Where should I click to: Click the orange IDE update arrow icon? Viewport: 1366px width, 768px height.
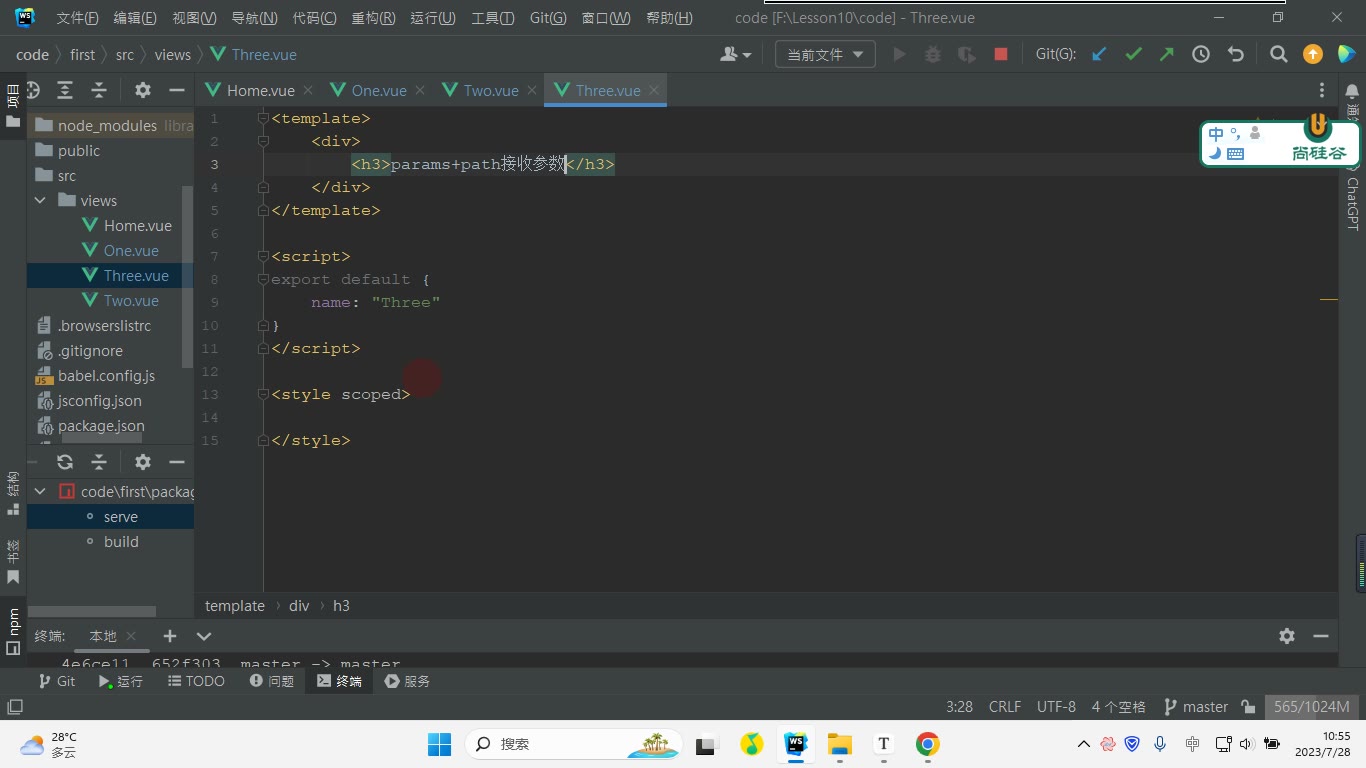click(x=1313, y=55)
